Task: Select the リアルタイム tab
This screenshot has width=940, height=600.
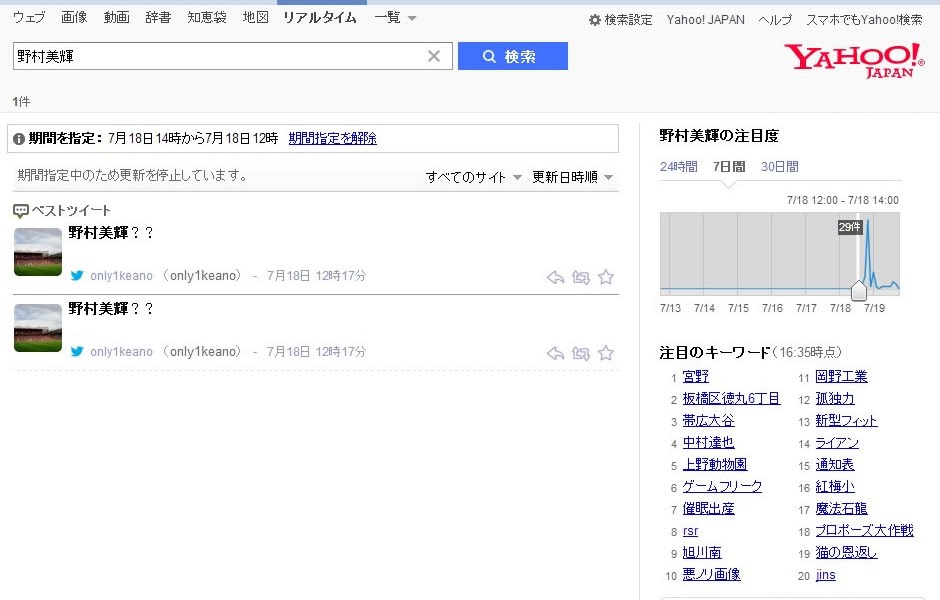Action: [x=320, y=17]
